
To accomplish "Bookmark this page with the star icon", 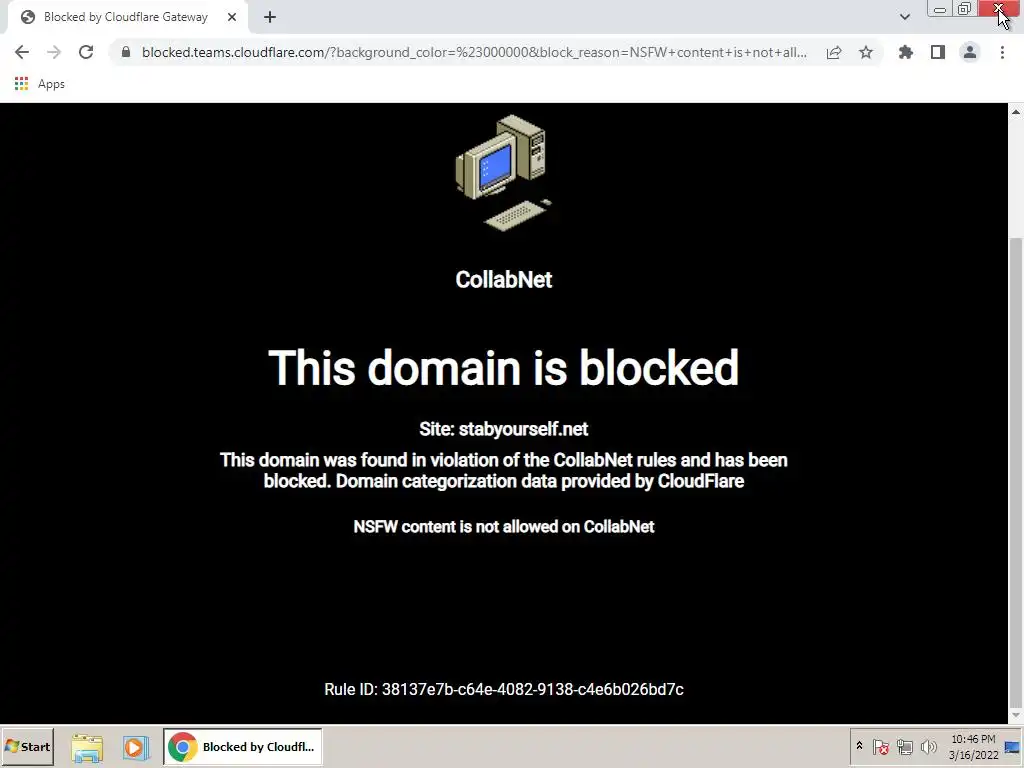I will click(x=866, y=52).
